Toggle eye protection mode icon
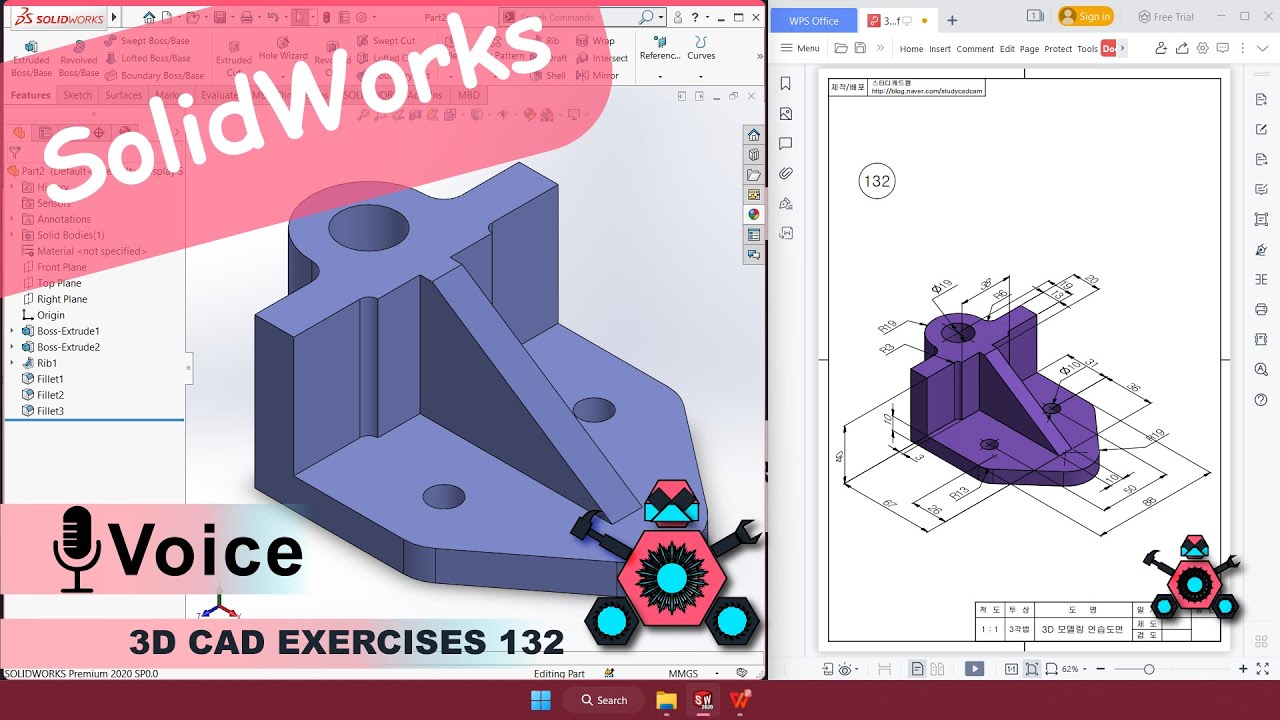The height and width of the screenshot is (720, 1280). coord(845,669)
